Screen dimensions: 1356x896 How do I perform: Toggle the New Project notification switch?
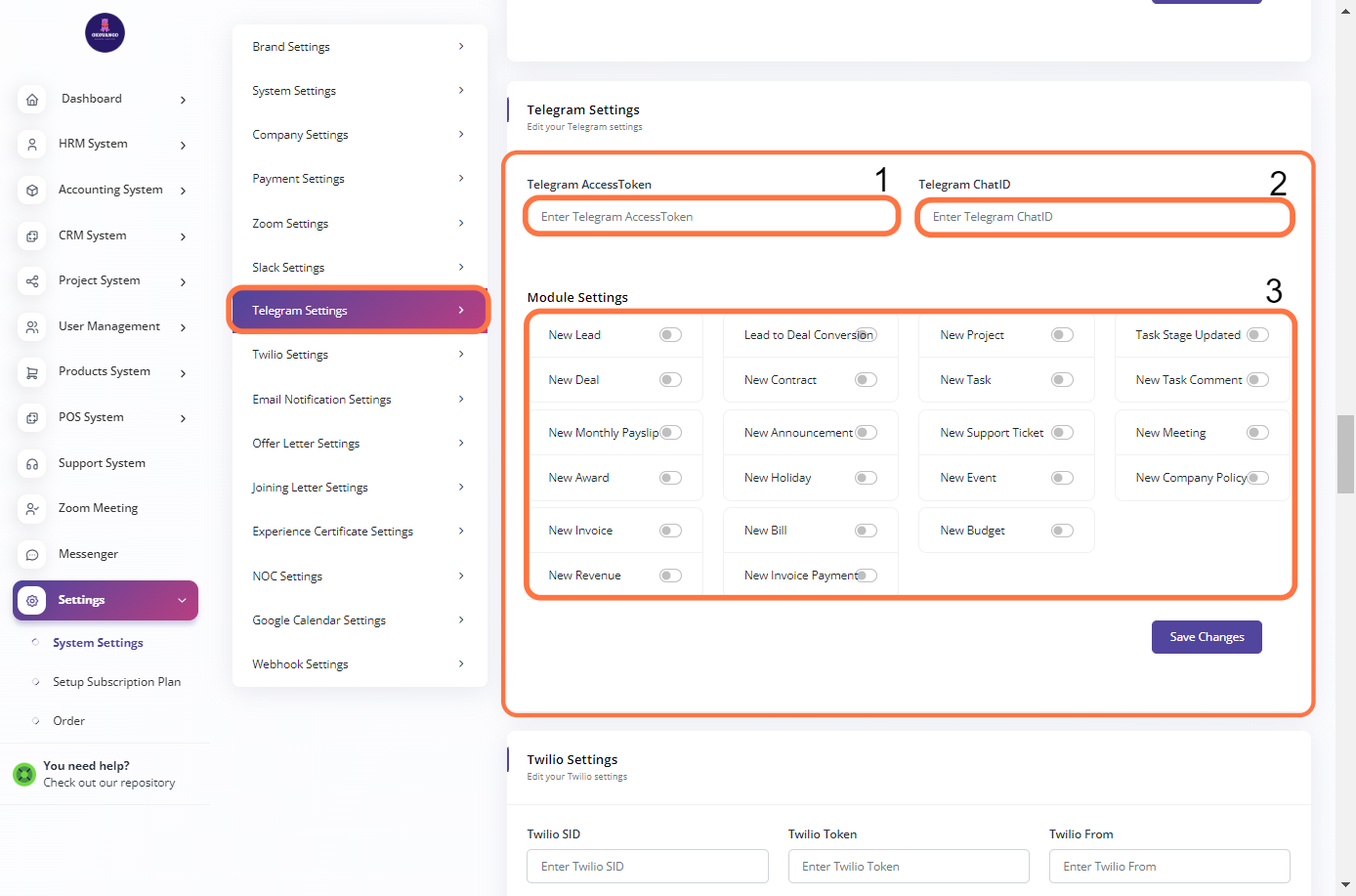point(1062,335)
